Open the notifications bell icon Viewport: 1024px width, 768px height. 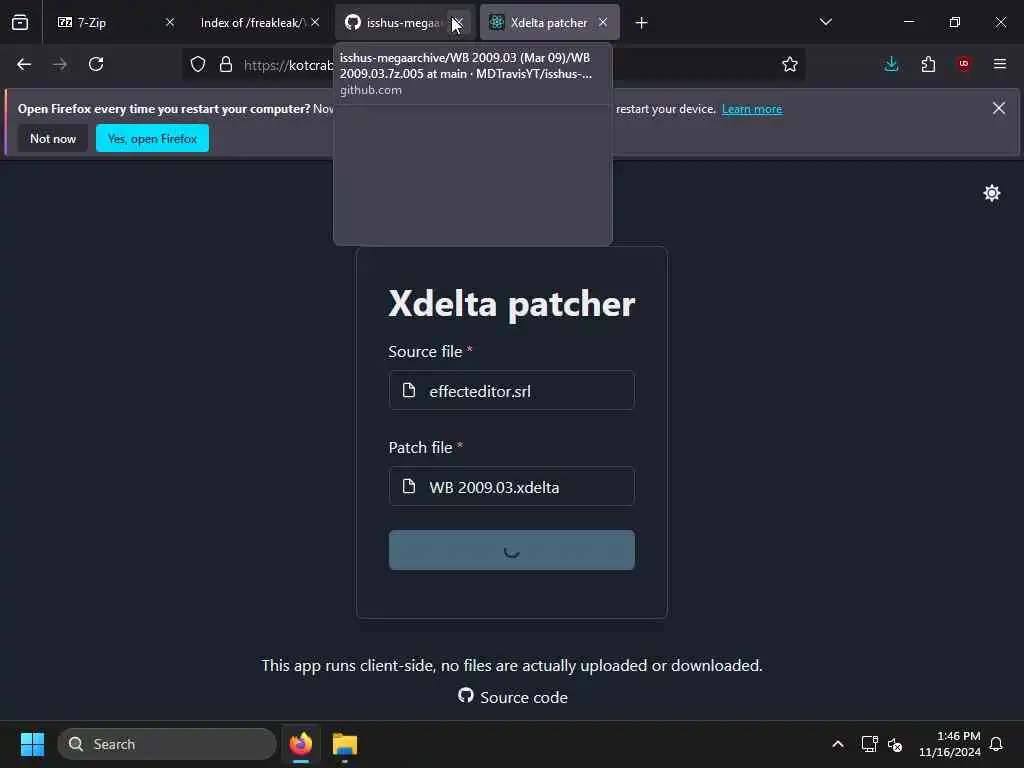996,744
